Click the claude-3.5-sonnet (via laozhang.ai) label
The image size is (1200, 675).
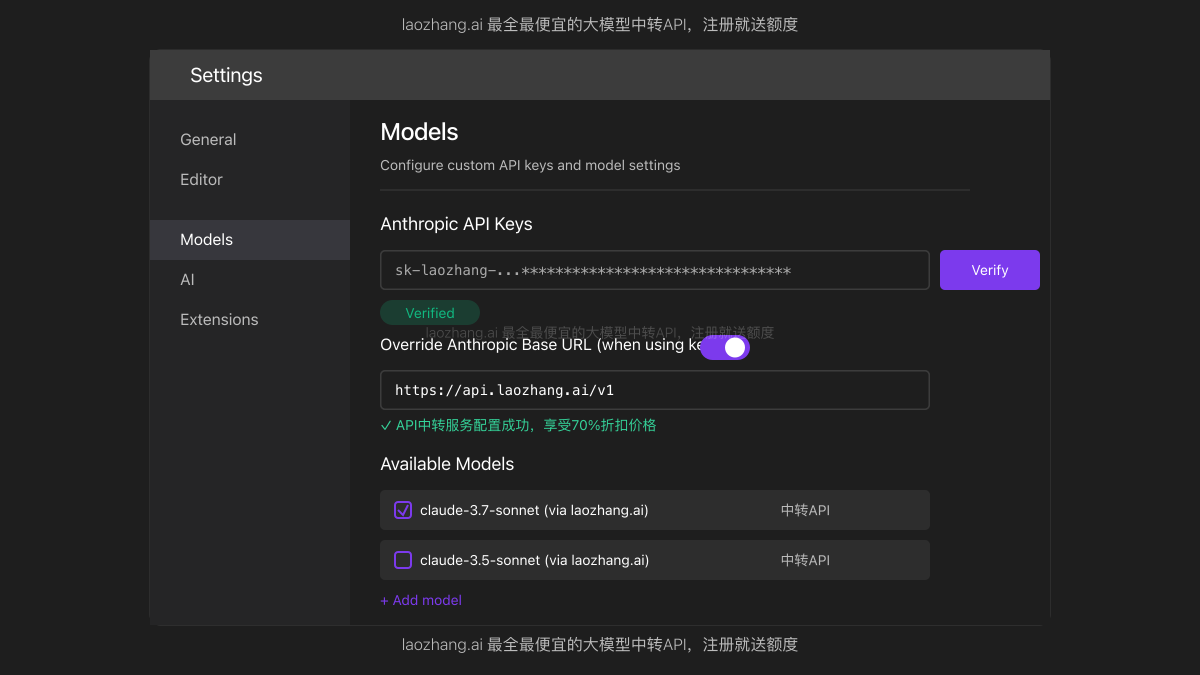click(x=534, y=560)
